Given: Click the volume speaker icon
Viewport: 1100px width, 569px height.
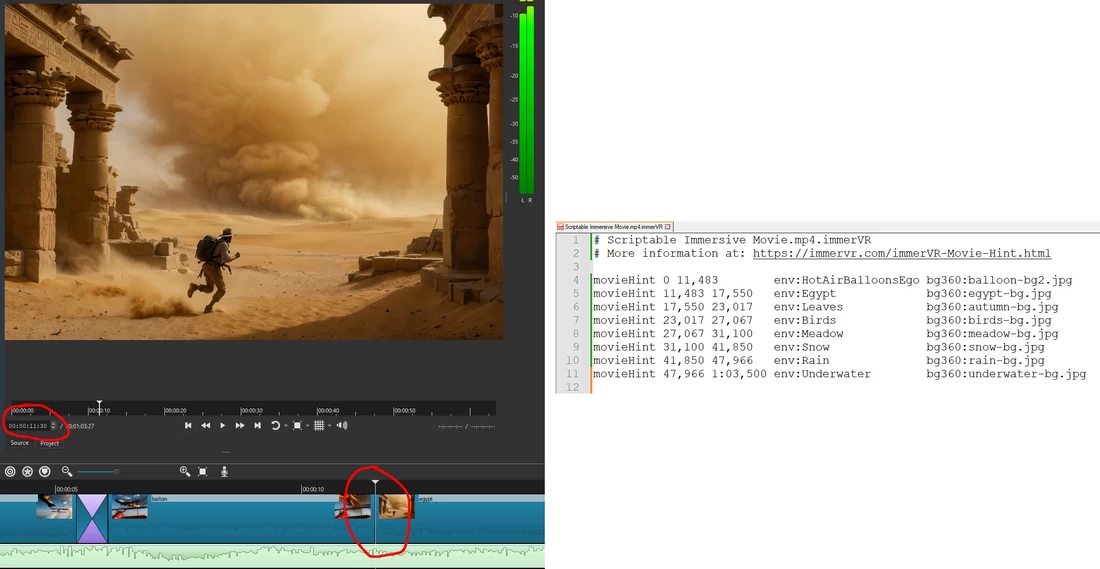Looking at the screenshot, I should pyautogui.click(x=342, y=426).
